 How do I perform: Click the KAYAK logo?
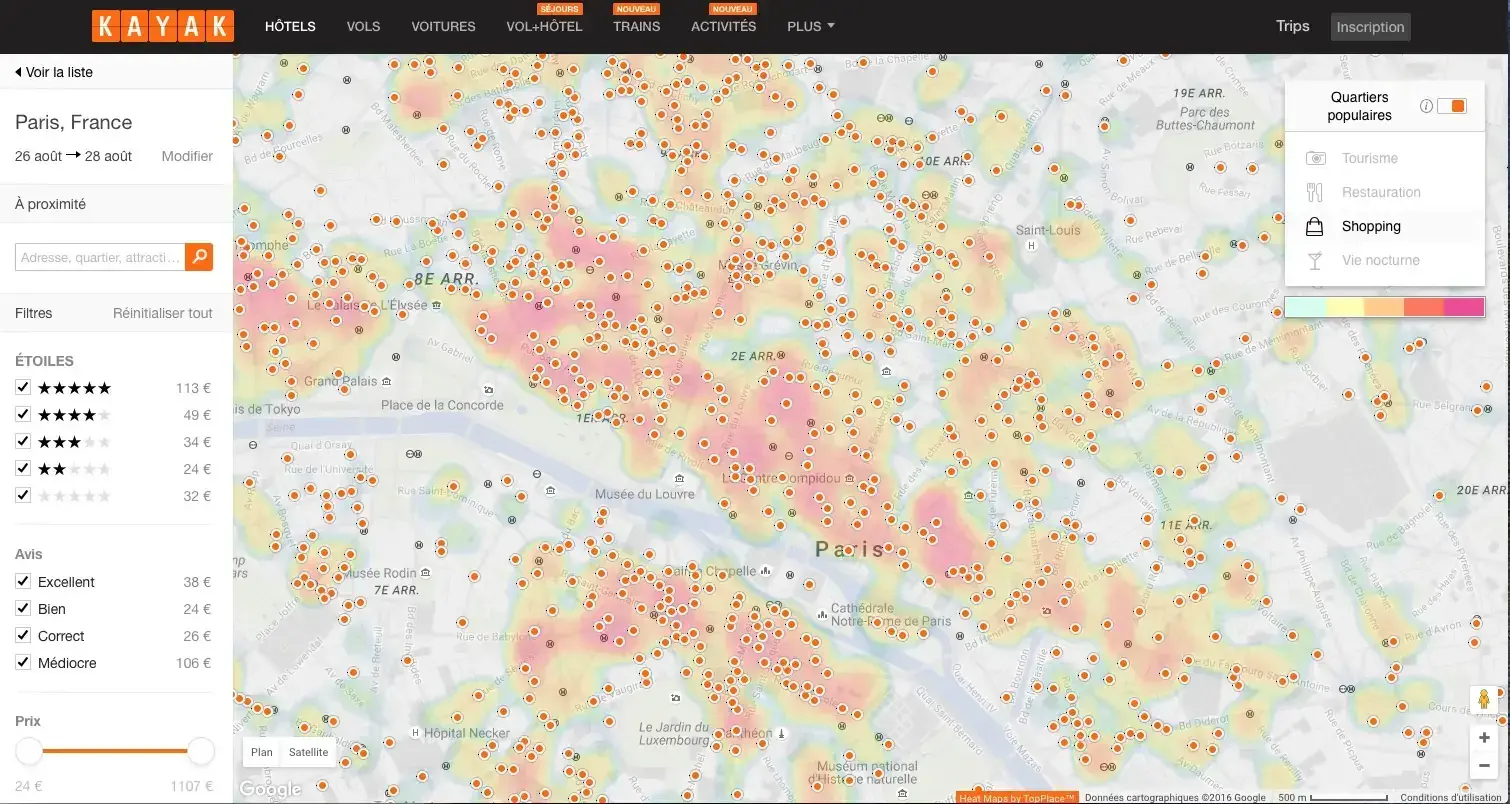pyautogui.click(x=163, y=26)
